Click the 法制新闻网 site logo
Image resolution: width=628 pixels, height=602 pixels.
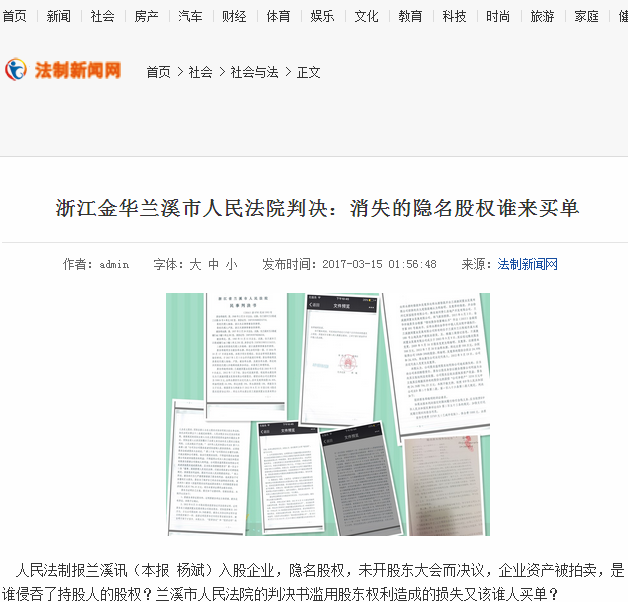62,70
